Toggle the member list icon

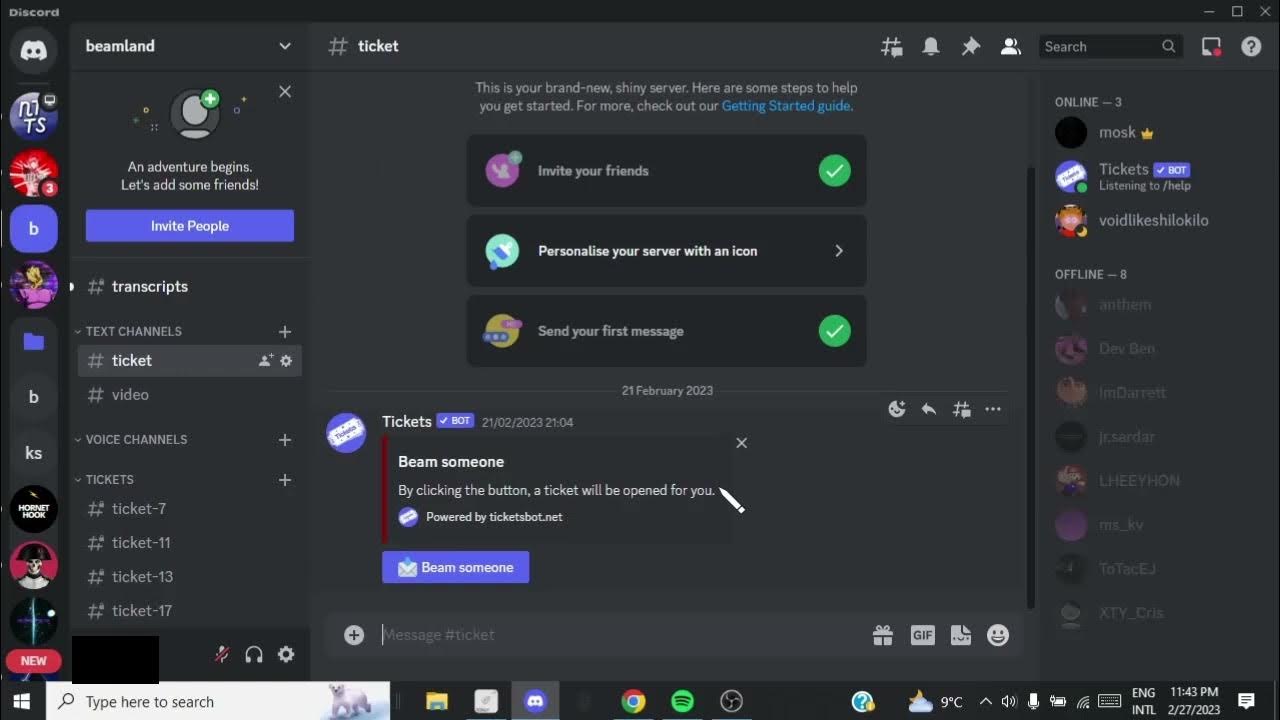click(x=1010, y=47)
